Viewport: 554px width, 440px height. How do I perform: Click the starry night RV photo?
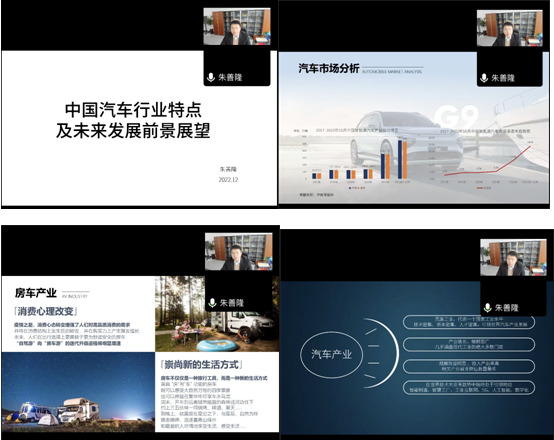pos(78,392)
